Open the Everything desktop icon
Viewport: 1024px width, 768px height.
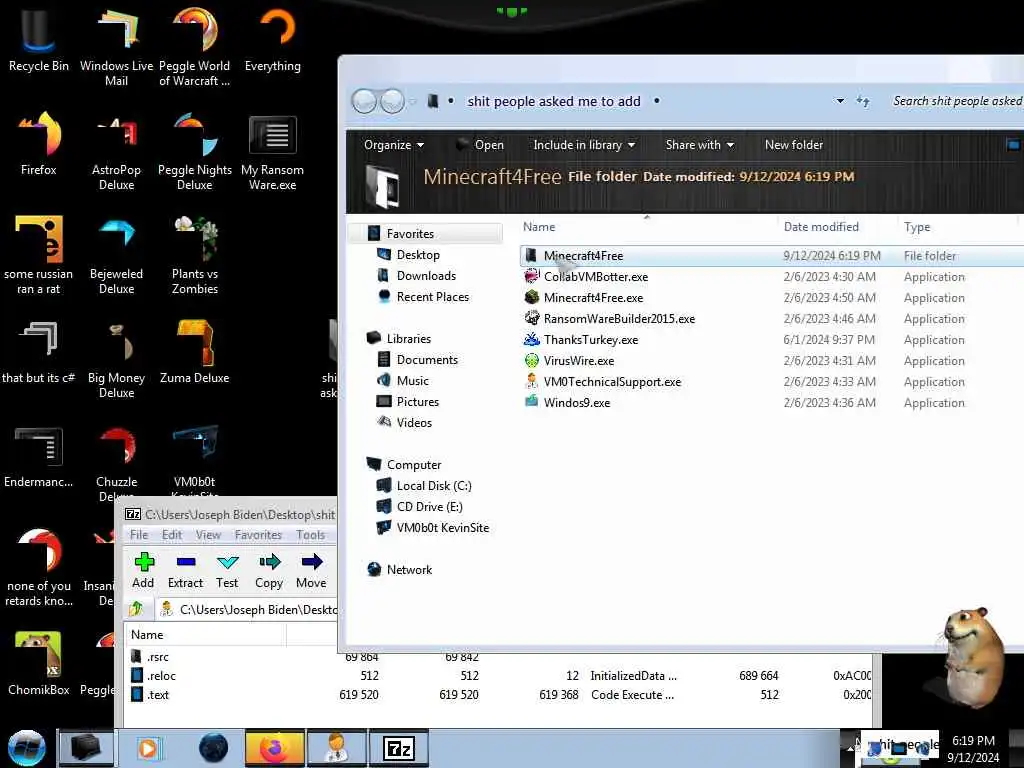coord(273,39)
